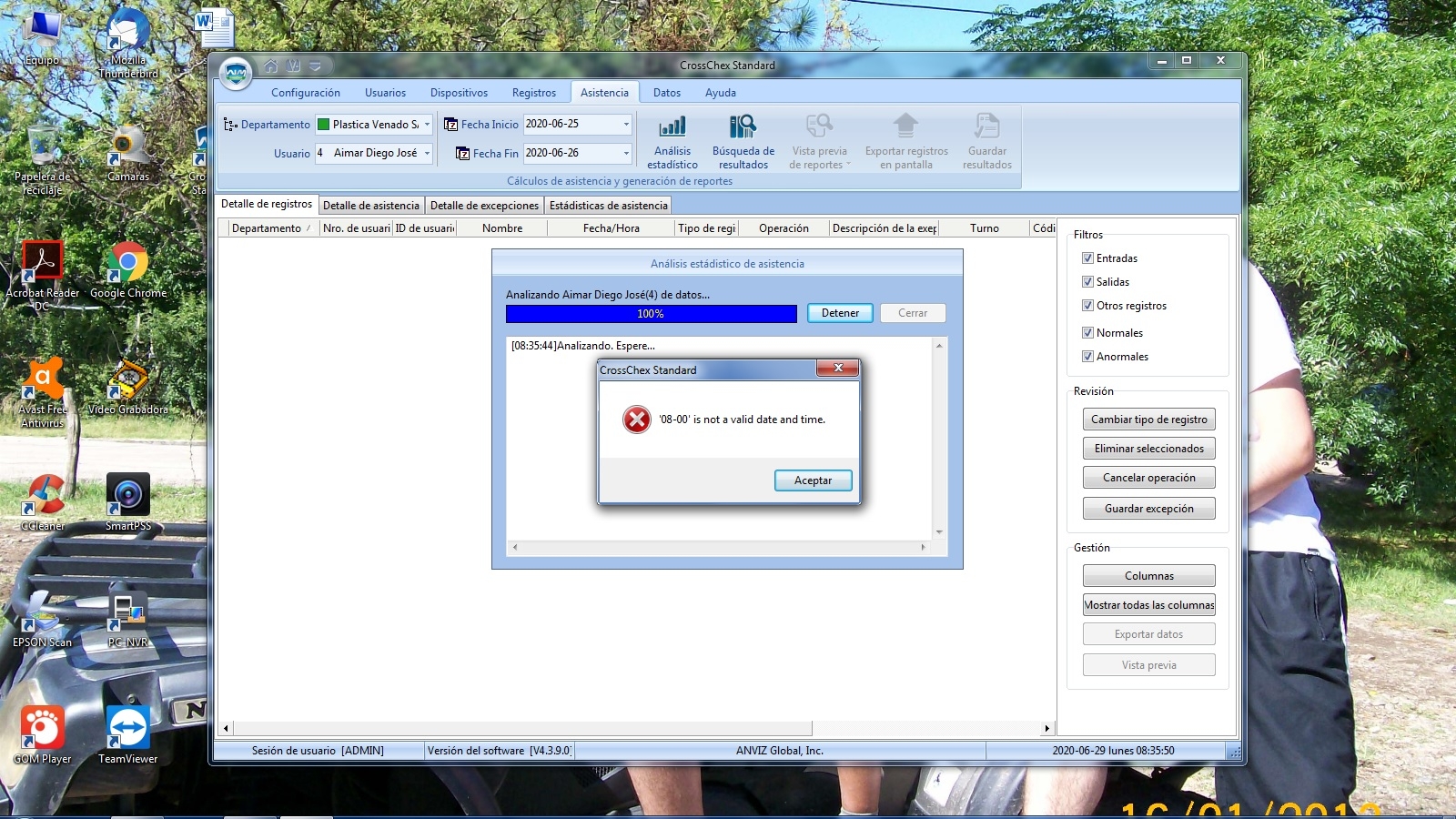The width and height of the screenshot is (1456, 819).
Task: Click the CrossChex round logo button
Action: coord(236,73)
